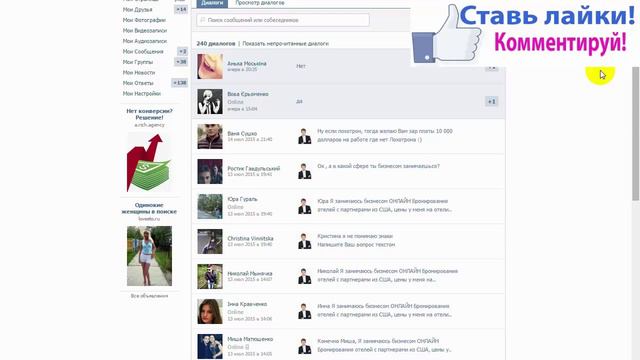Viewport: 640px width, 360px height.
Task: Click the +14 badge next to Мои Друзья
Action: point(181,9)
